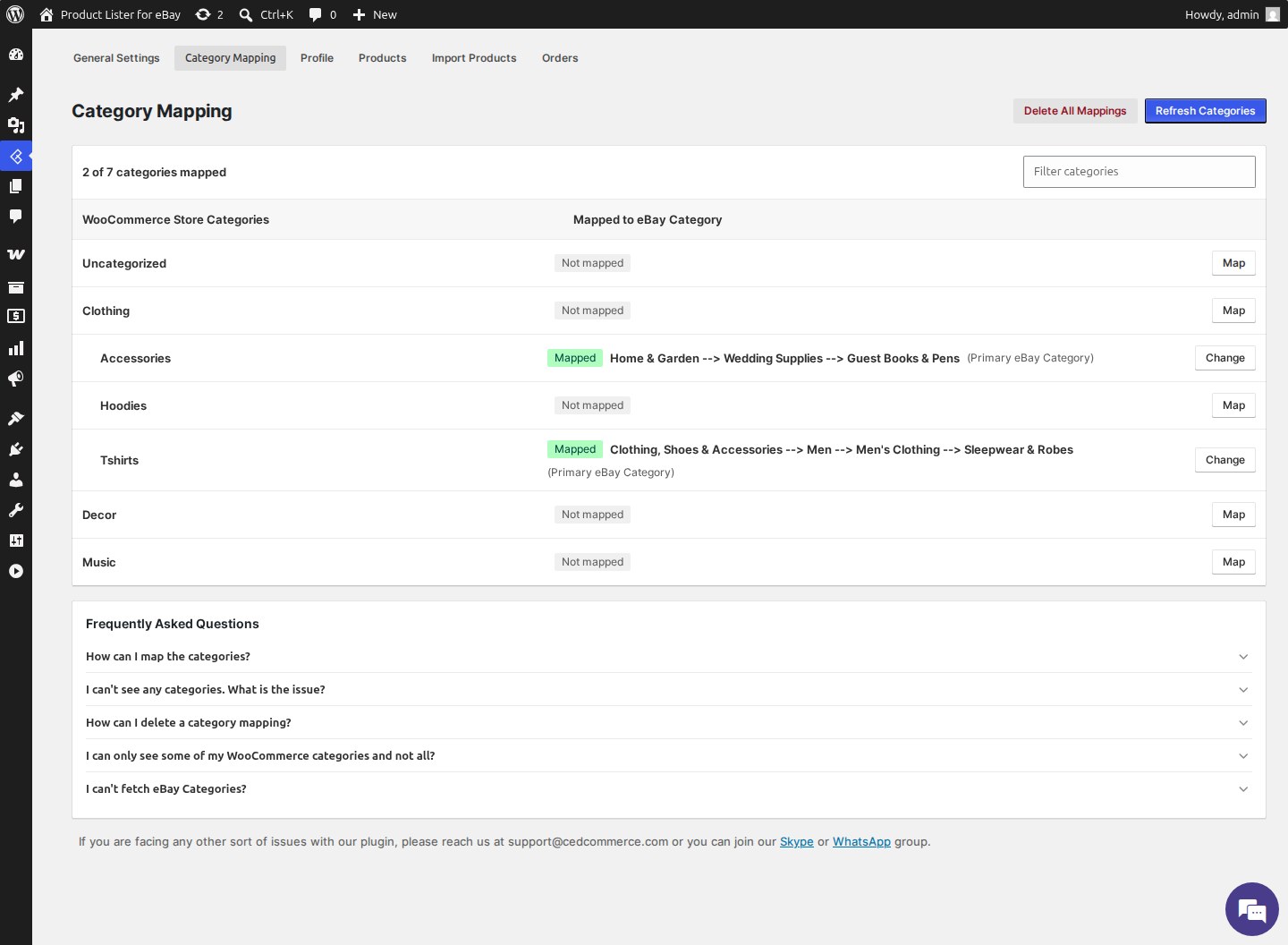1288x945 pixels.
Task: Follow the Skype link
Action: point(796,842)
